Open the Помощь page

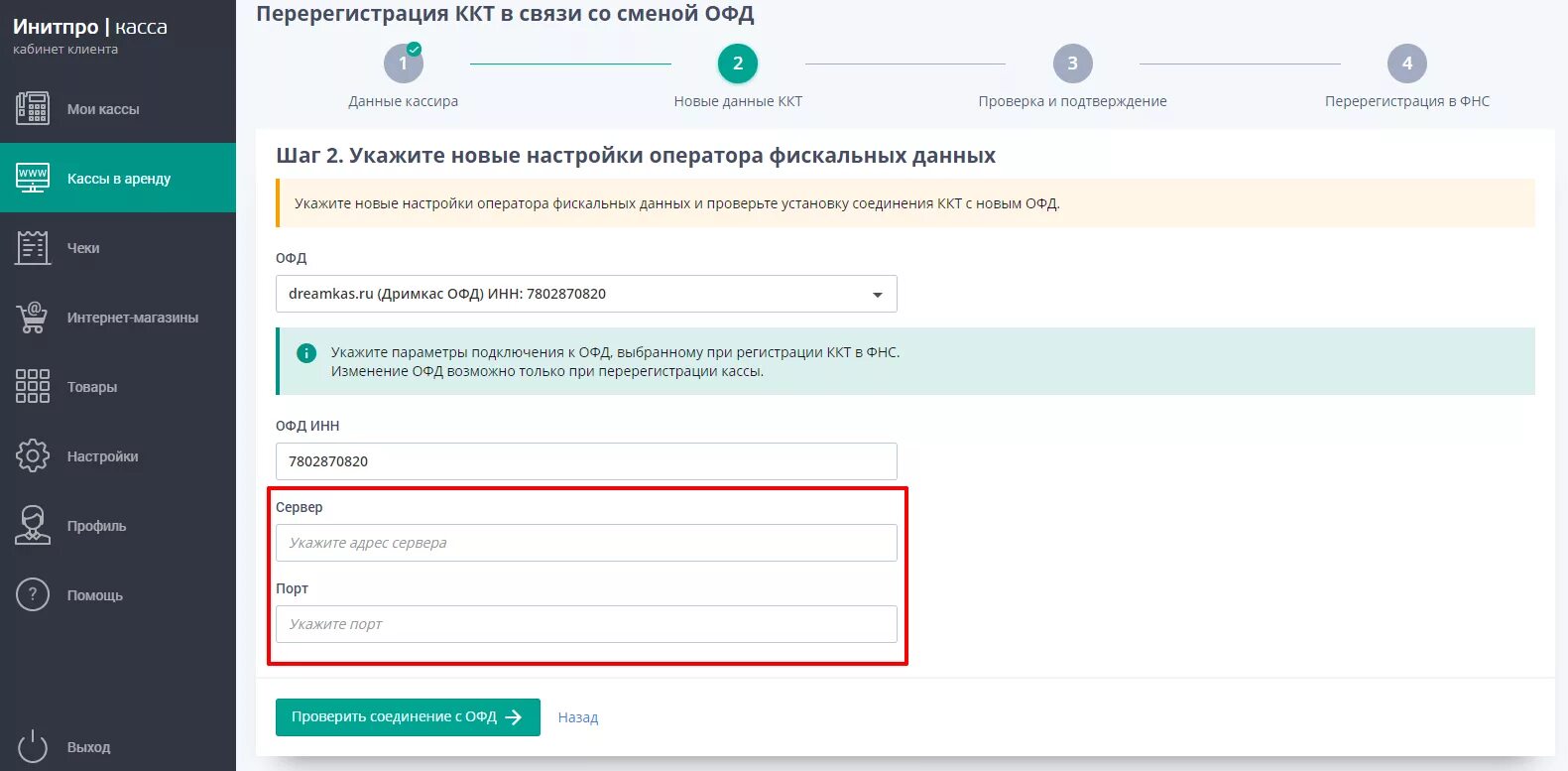118,595
